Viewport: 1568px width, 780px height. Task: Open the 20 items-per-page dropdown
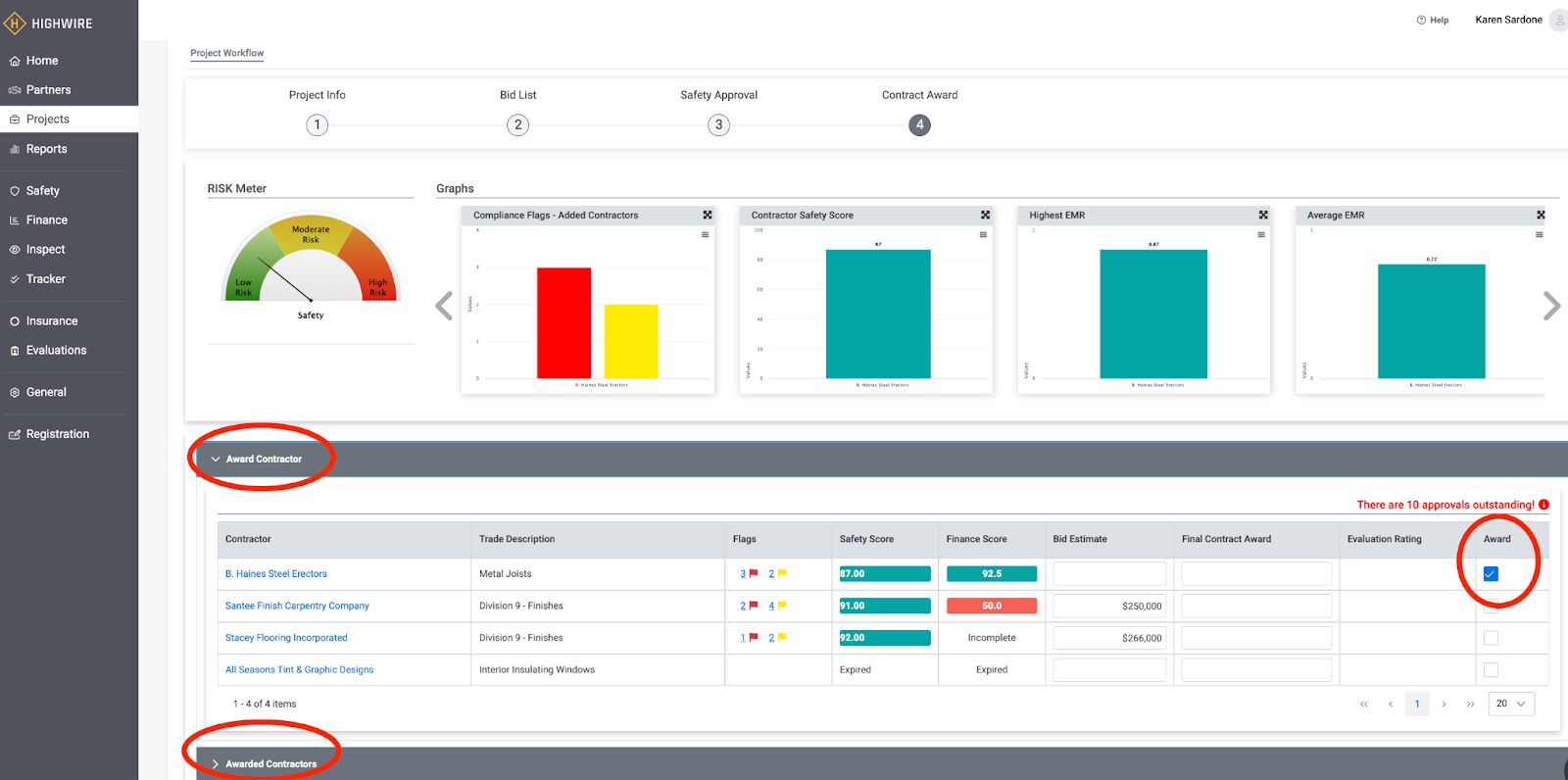point(1511,704)
